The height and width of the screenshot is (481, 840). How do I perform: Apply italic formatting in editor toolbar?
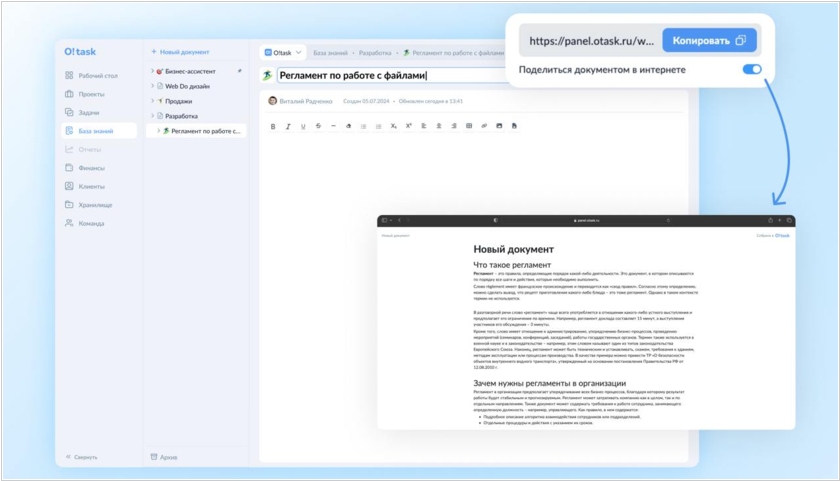tap(288, 126)
